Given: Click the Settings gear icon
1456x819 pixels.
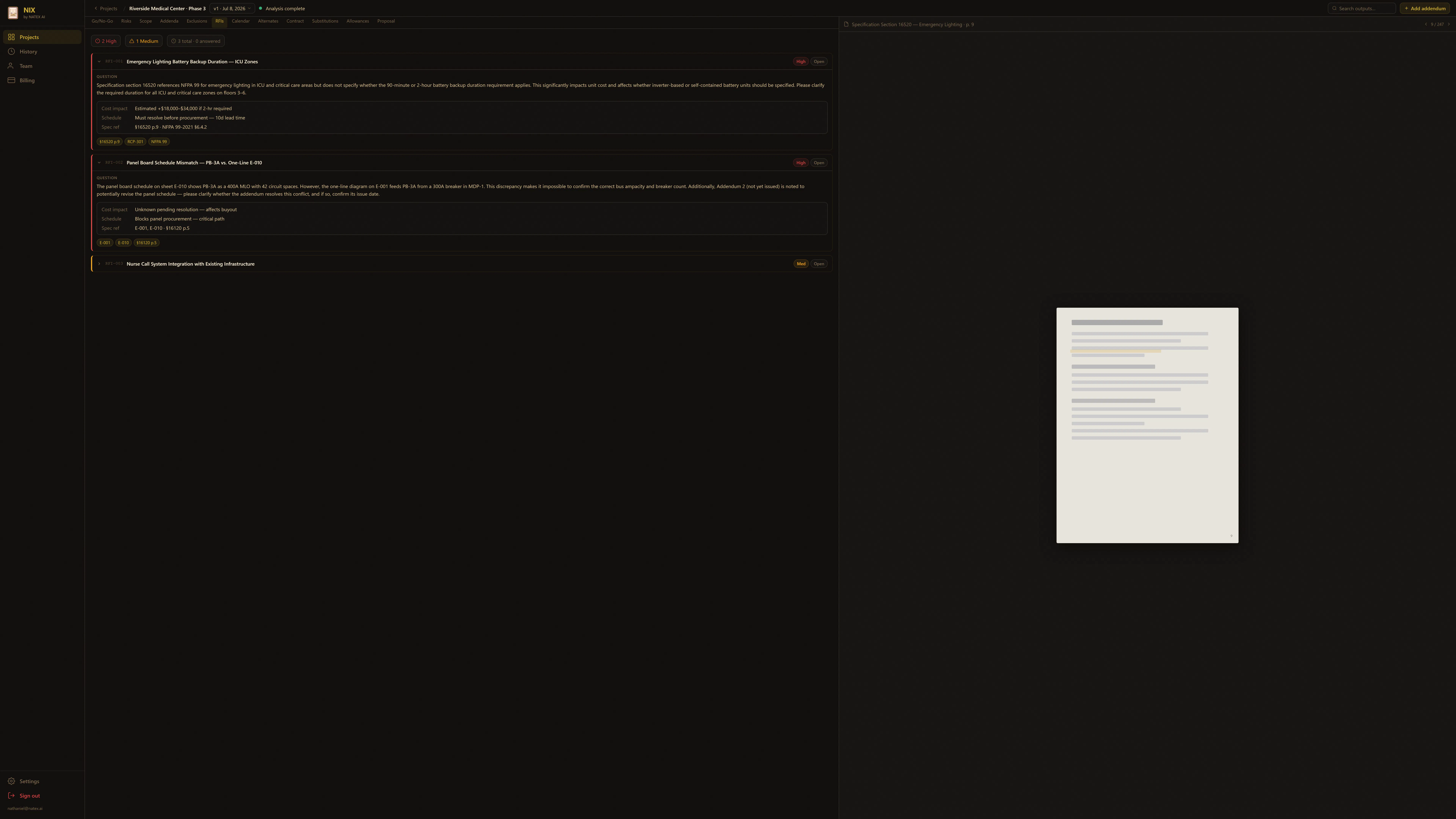Looking at the screenshot, I should (11, 781).
